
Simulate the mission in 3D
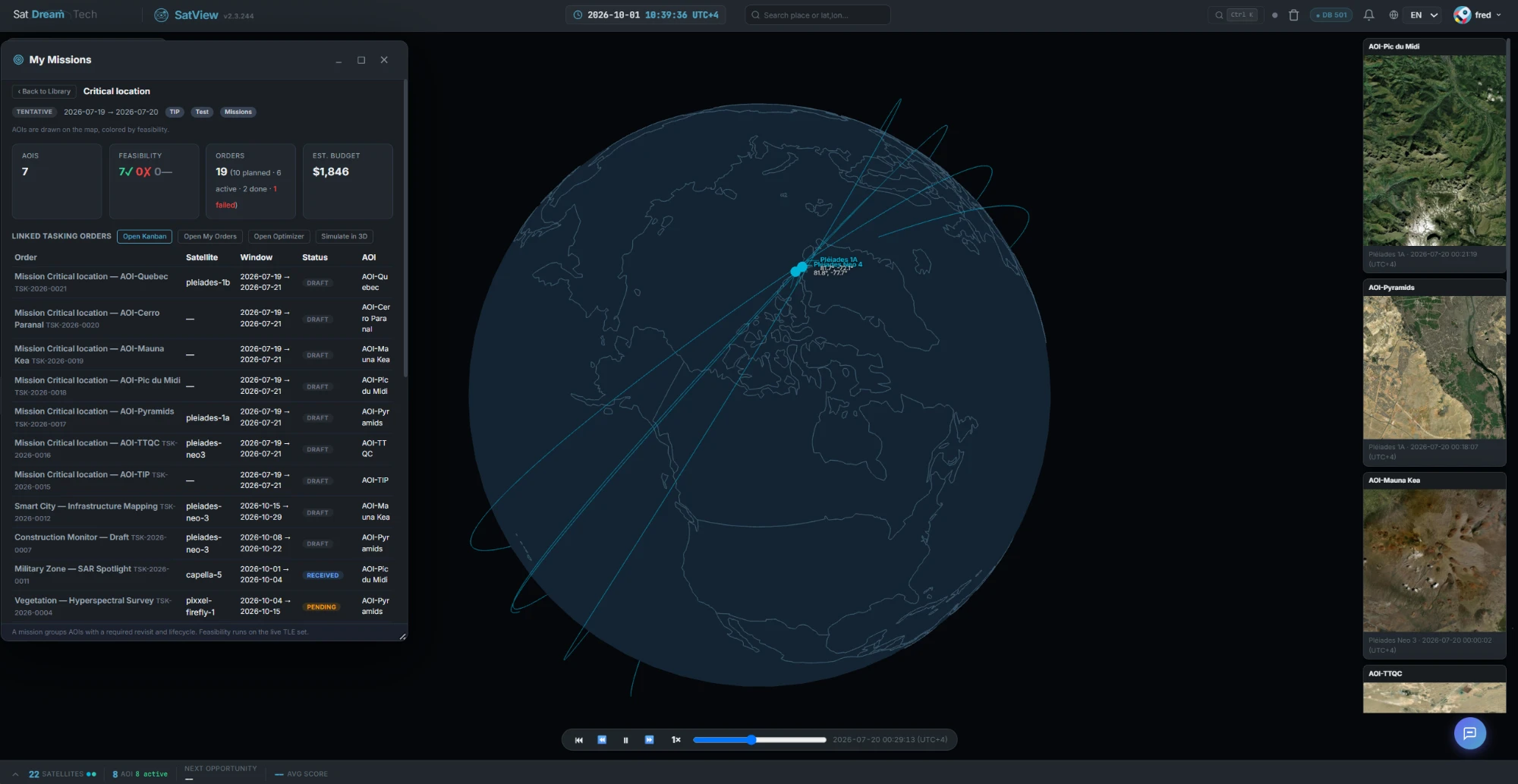tap(344, 237)
